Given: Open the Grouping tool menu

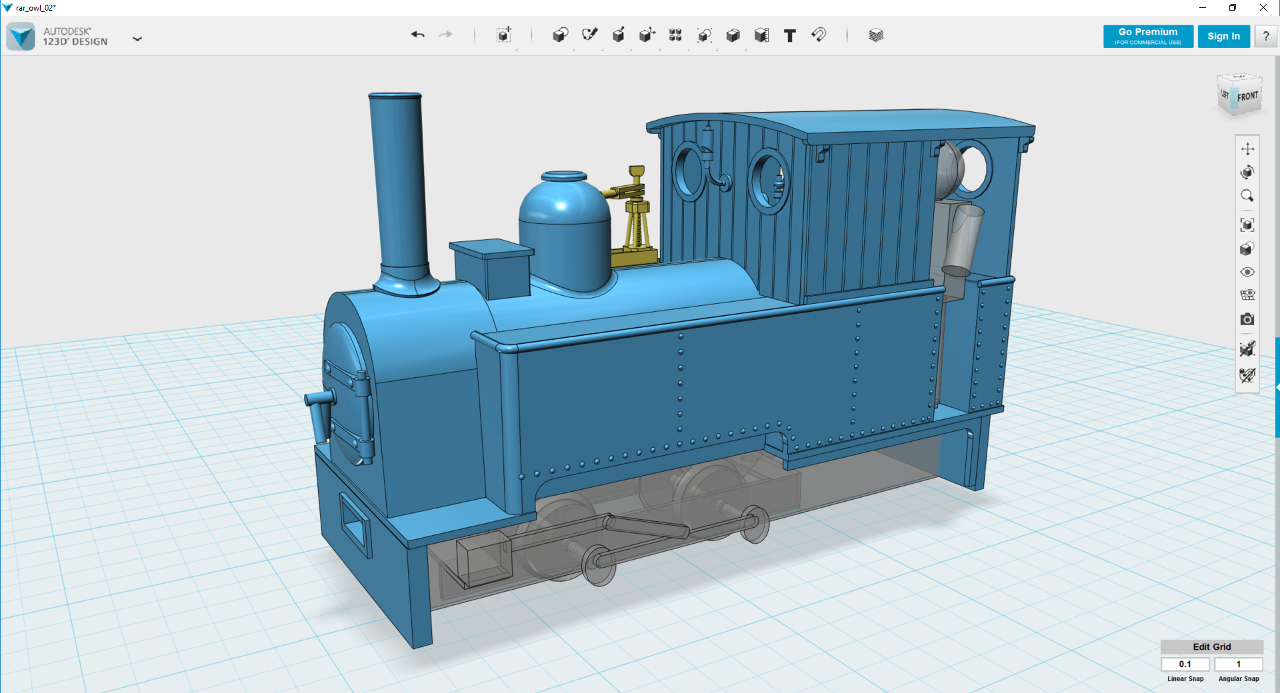Looking at the screenshot, I should pos(704,35).
